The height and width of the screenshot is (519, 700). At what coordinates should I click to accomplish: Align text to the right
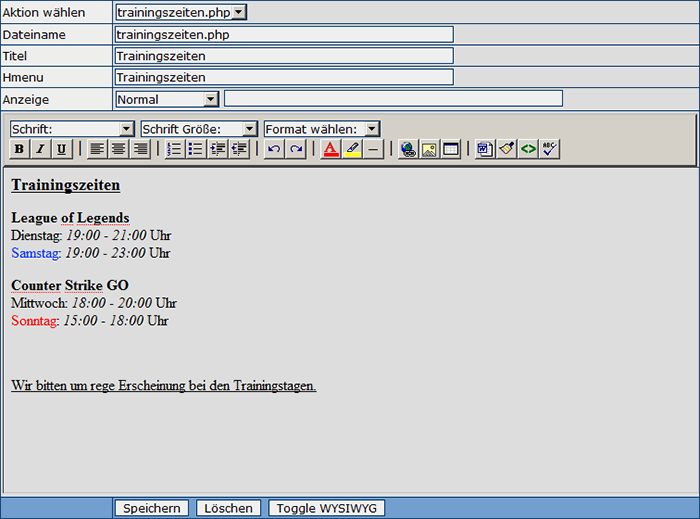140,149
